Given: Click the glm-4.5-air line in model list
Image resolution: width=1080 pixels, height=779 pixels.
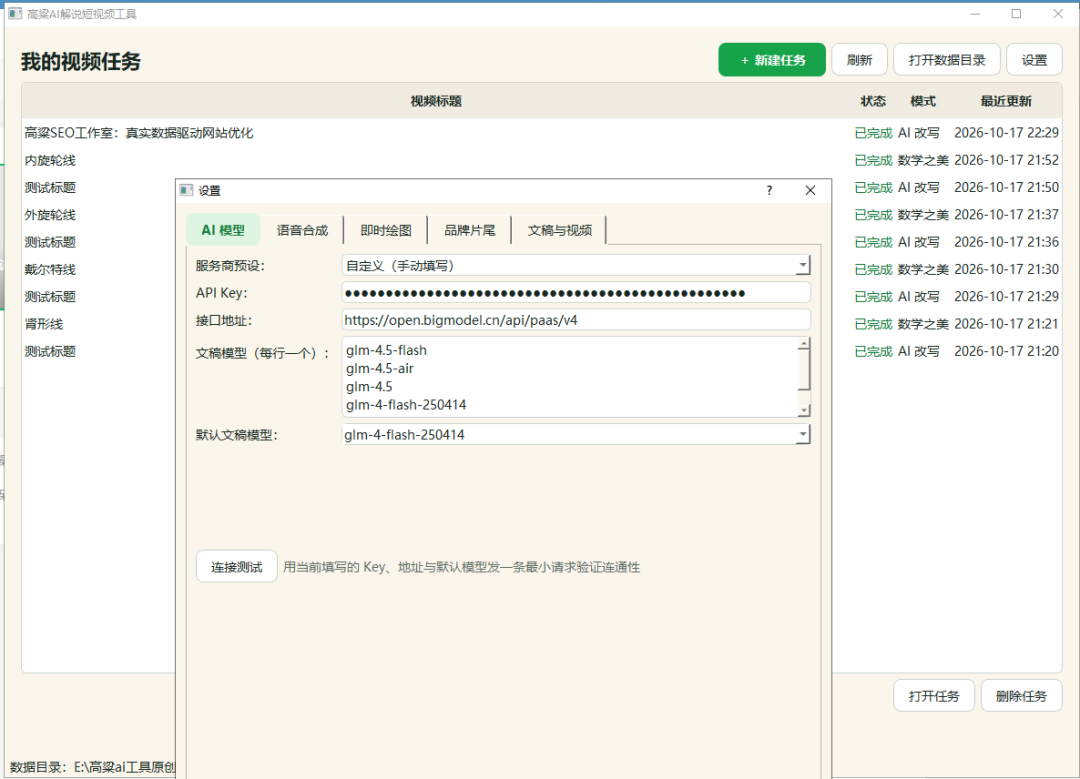Looking at the screenshot, I should tap(380, 368).
